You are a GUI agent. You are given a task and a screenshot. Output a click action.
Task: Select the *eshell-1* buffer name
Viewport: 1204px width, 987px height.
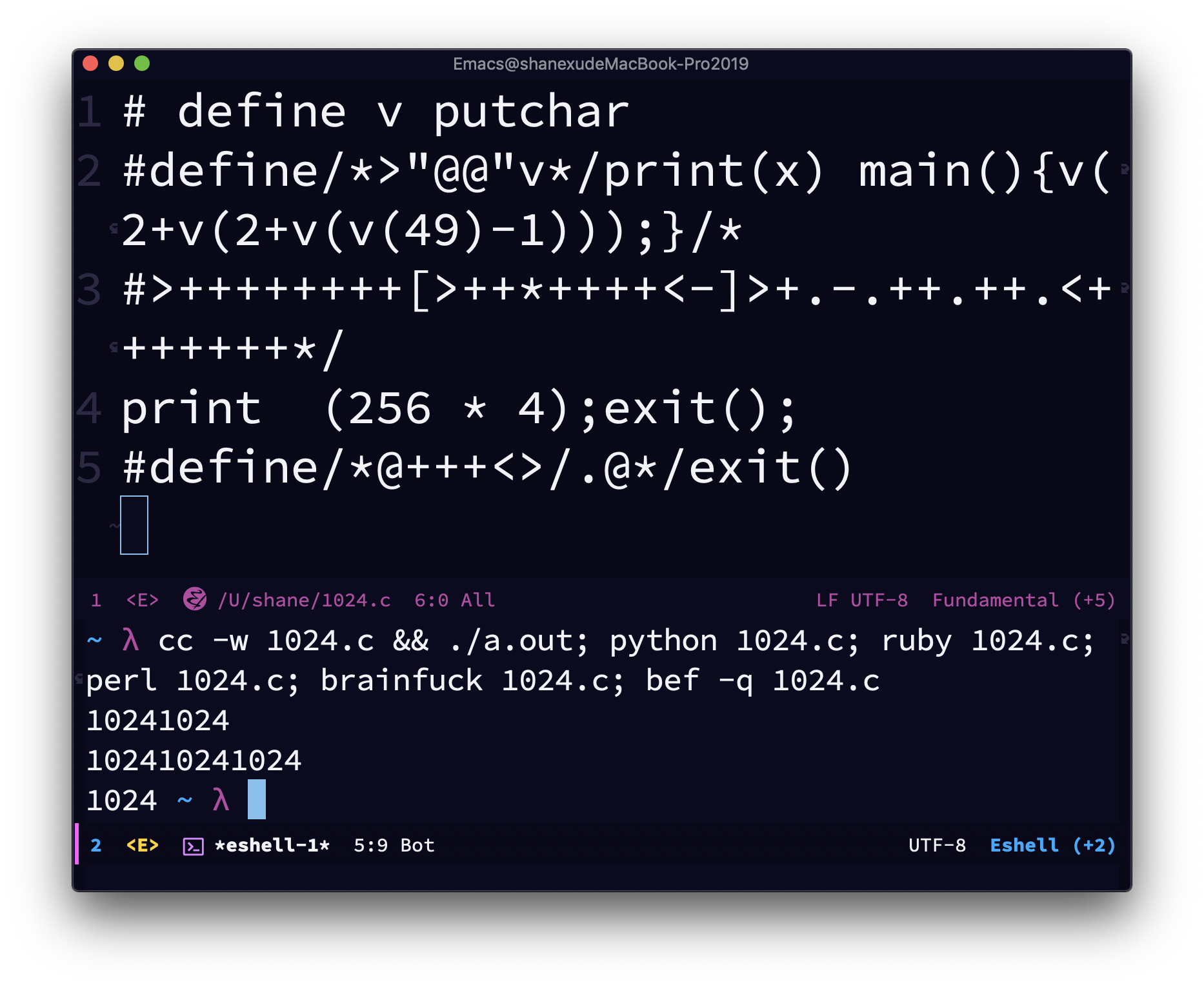click(272, 845)
